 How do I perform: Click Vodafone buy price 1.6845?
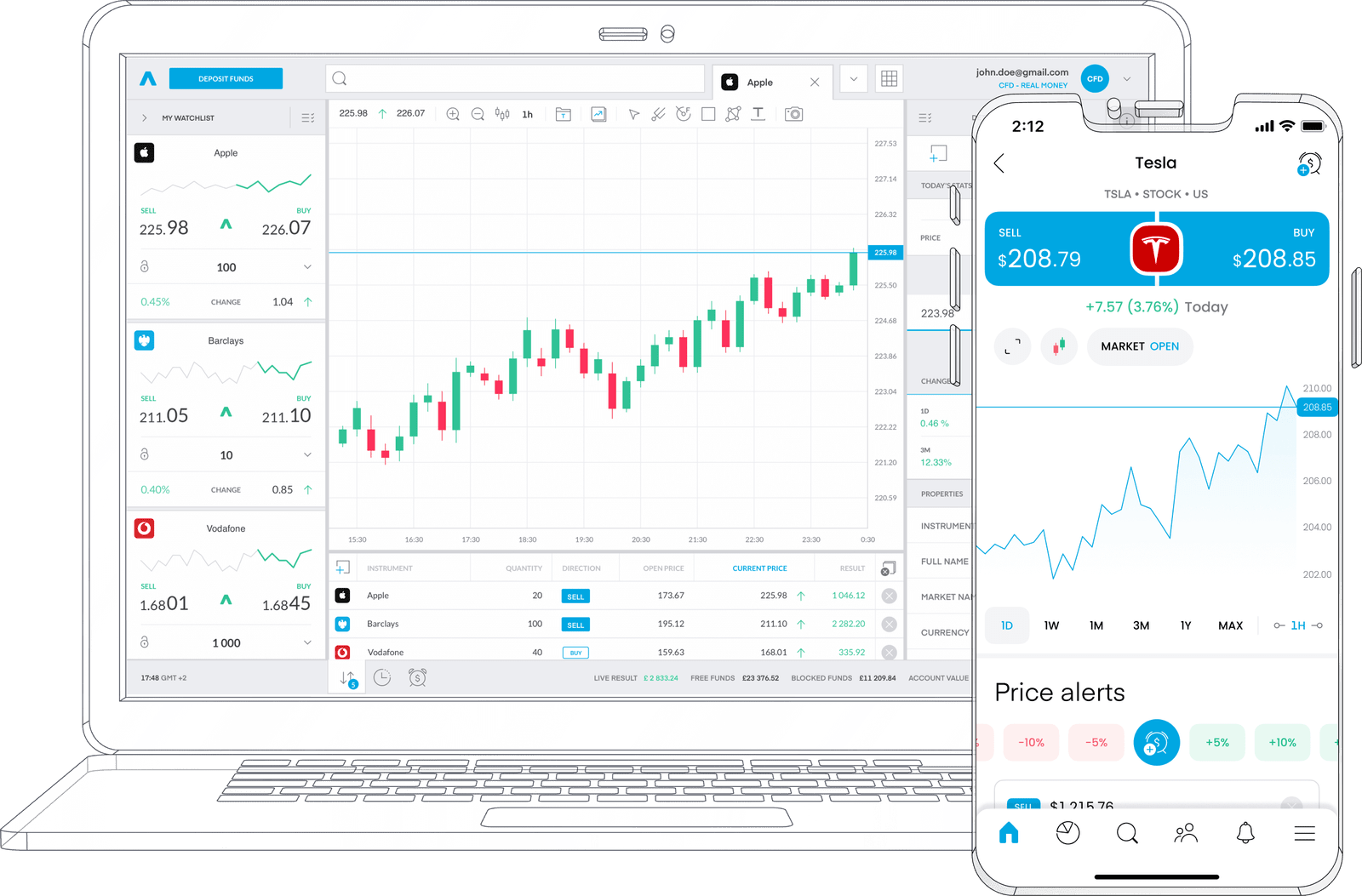(286, 604)
